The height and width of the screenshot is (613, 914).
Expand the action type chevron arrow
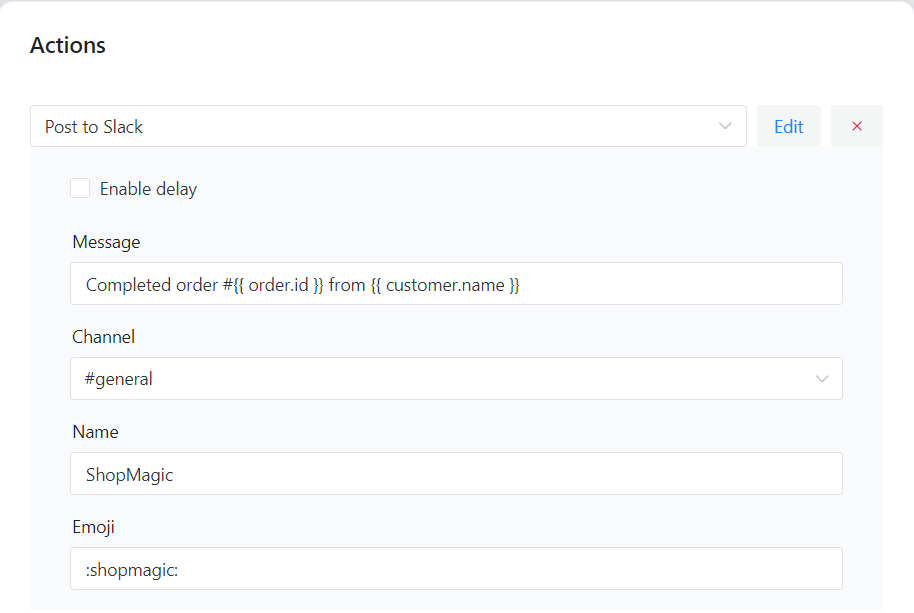725,126
